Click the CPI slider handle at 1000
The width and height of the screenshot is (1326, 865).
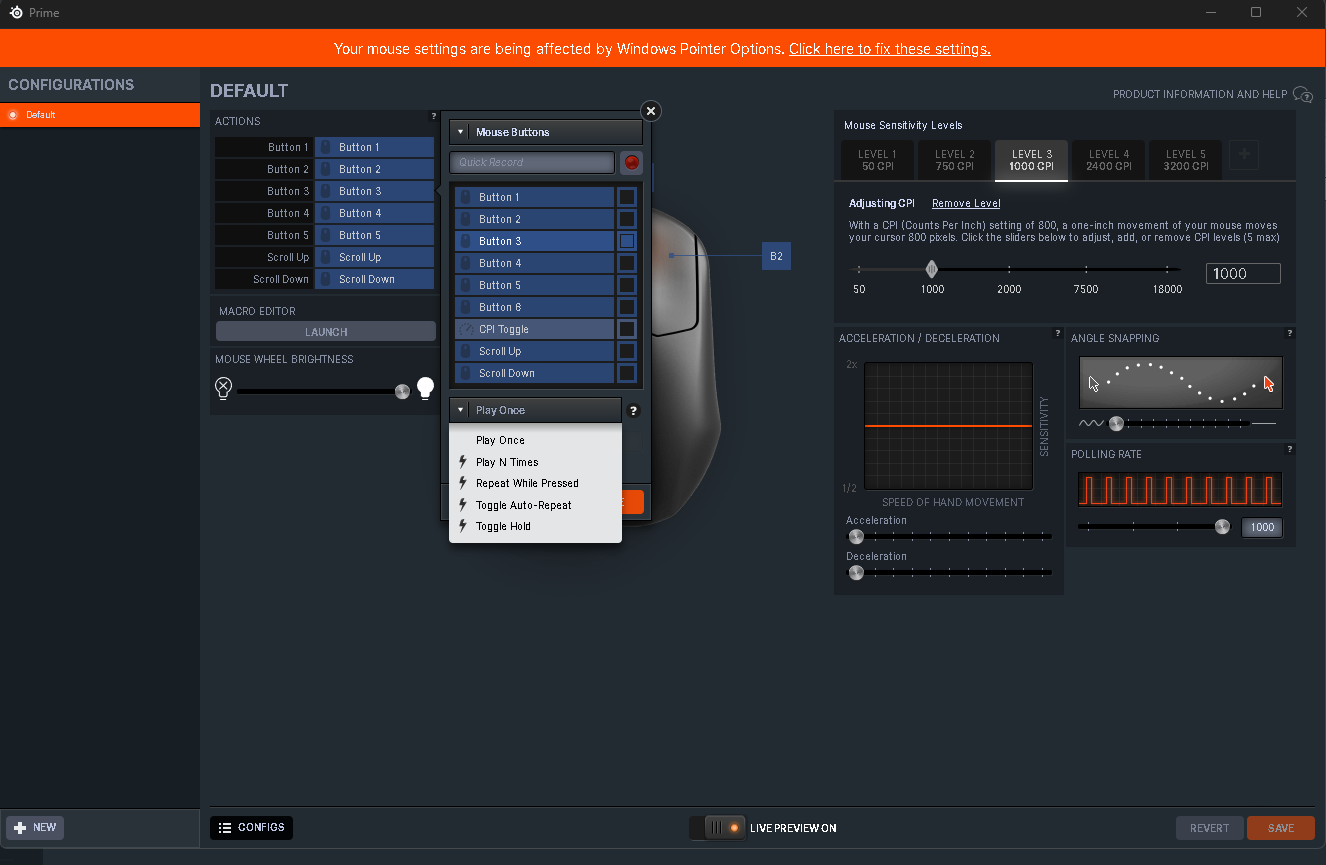932,269
